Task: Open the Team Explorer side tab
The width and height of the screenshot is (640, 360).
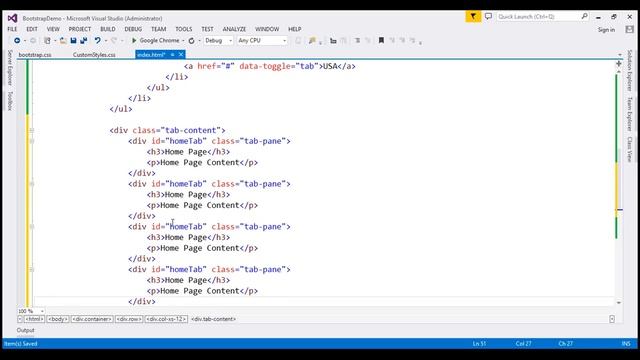Action: [x=629, y=114]
